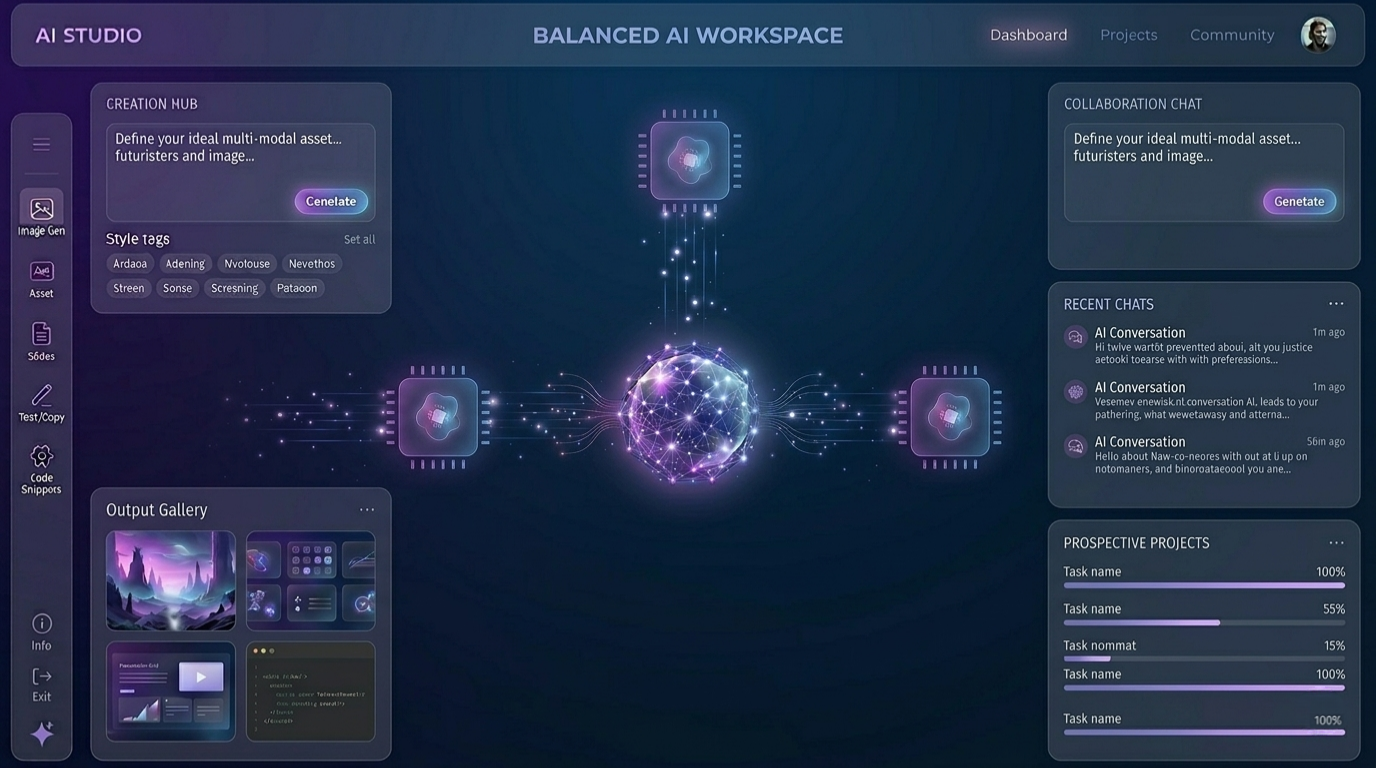Toggle the Scresning style tag
The image size is (1376, 768).
point(234,288)
